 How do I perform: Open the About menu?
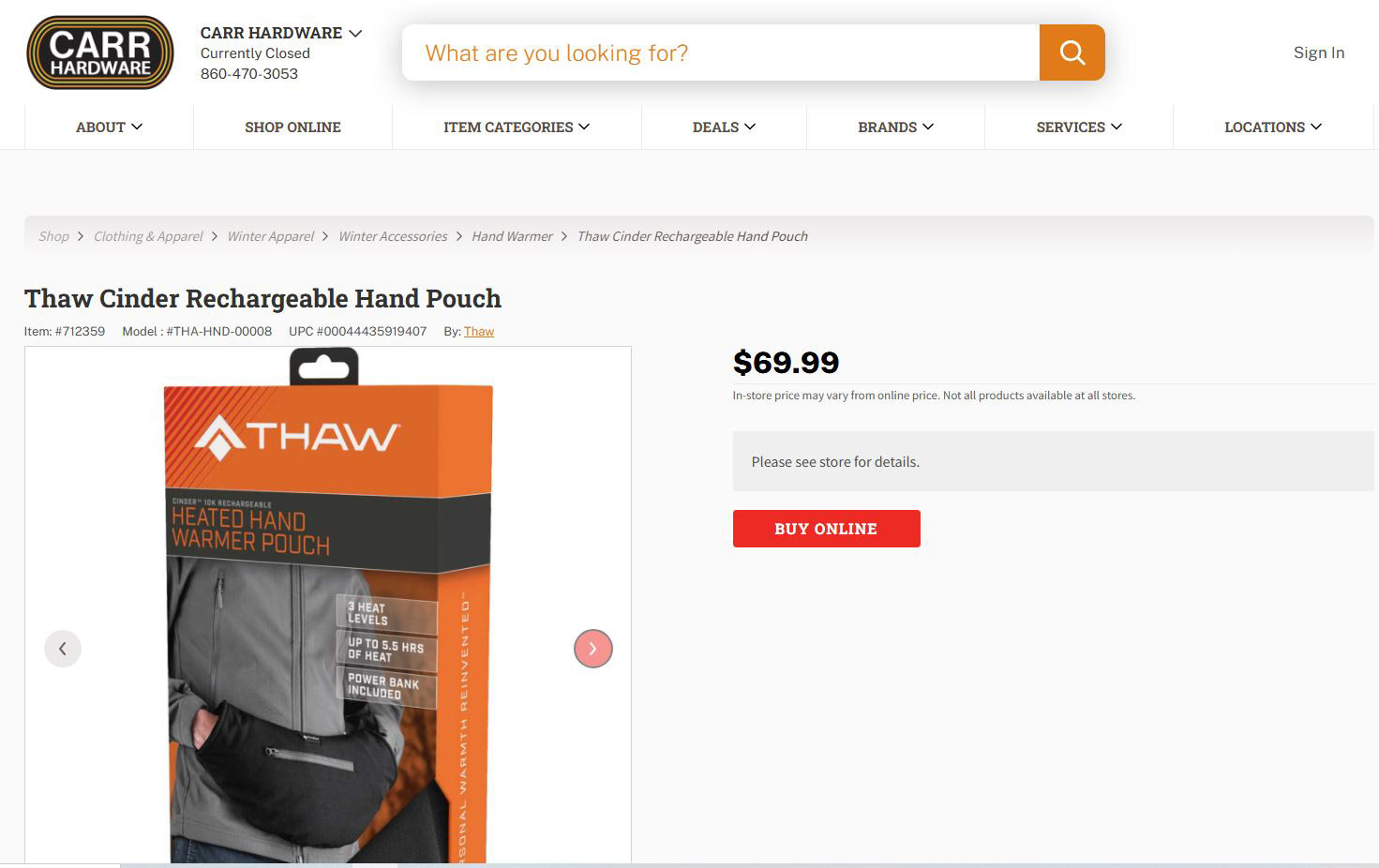coord(109,127)
